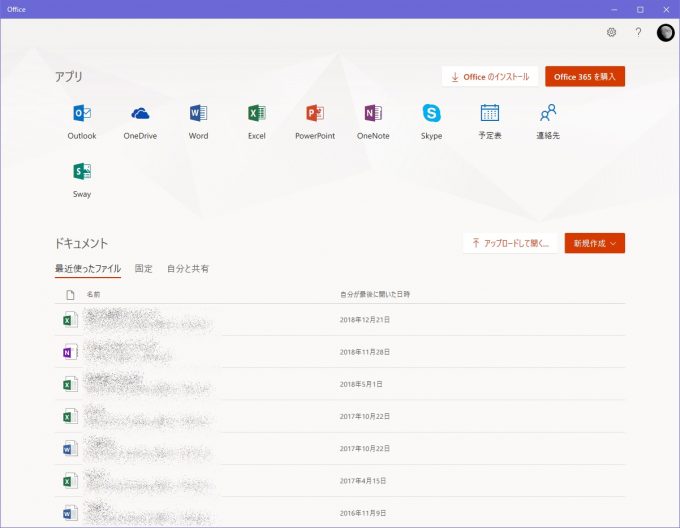This screenshot has width=680, height=528.
Task: Open the Outlook app icon
Action: tap(82, 114)
